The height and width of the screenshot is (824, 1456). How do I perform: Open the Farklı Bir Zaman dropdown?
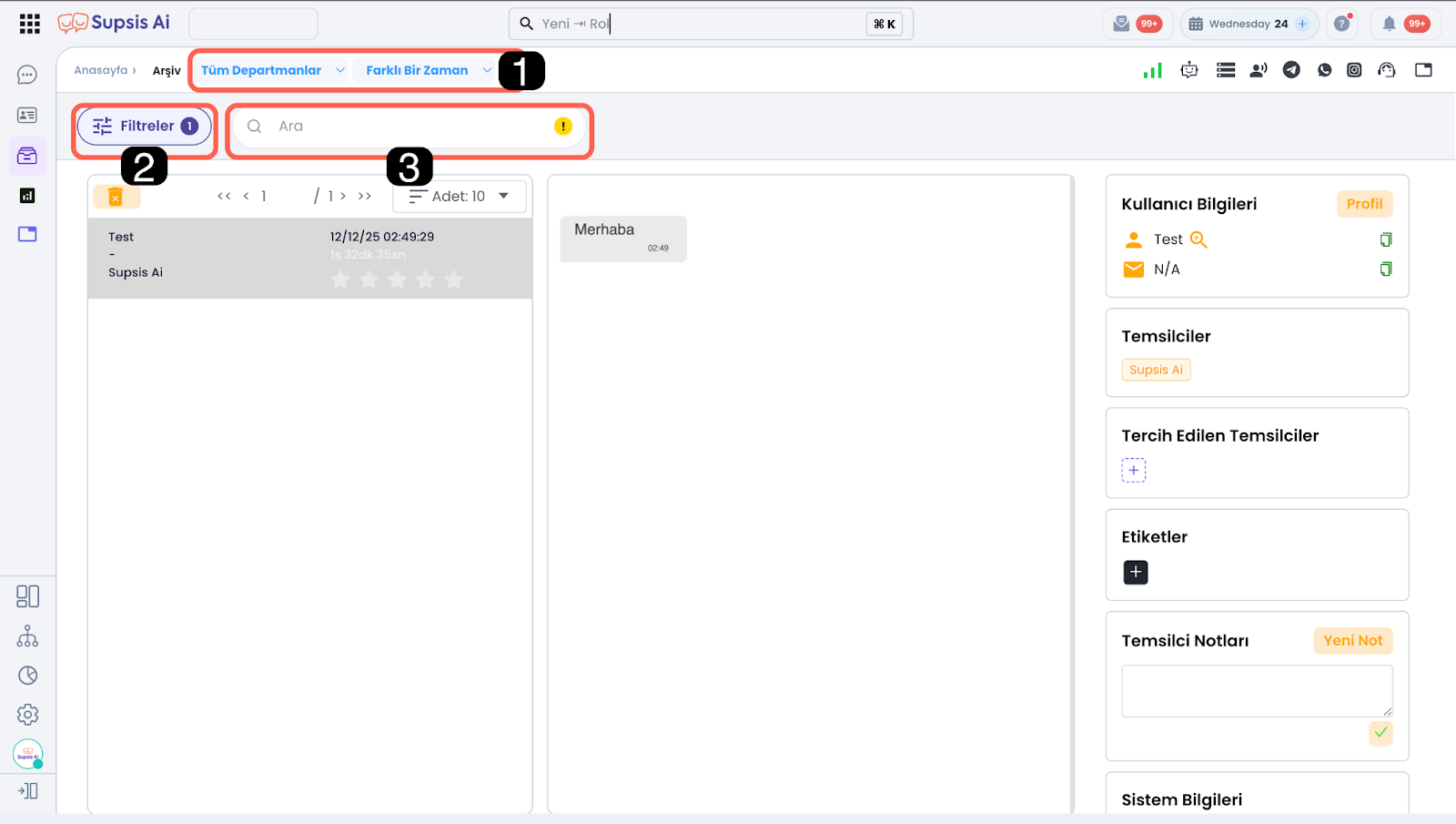[428, 70]
